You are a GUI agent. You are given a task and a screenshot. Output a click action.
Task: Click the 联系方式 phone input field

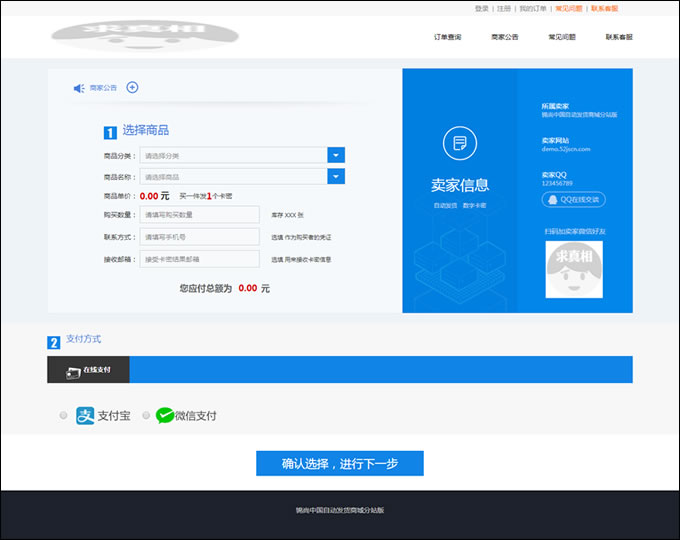click(x=199, y=237)
